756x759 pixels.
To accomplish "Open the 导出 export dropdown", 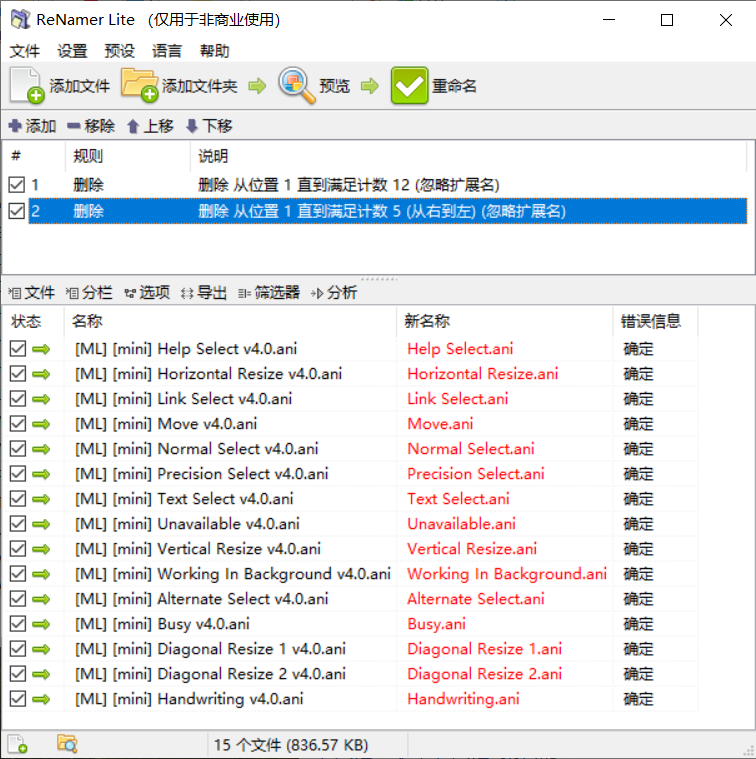I will click(204, 292).
